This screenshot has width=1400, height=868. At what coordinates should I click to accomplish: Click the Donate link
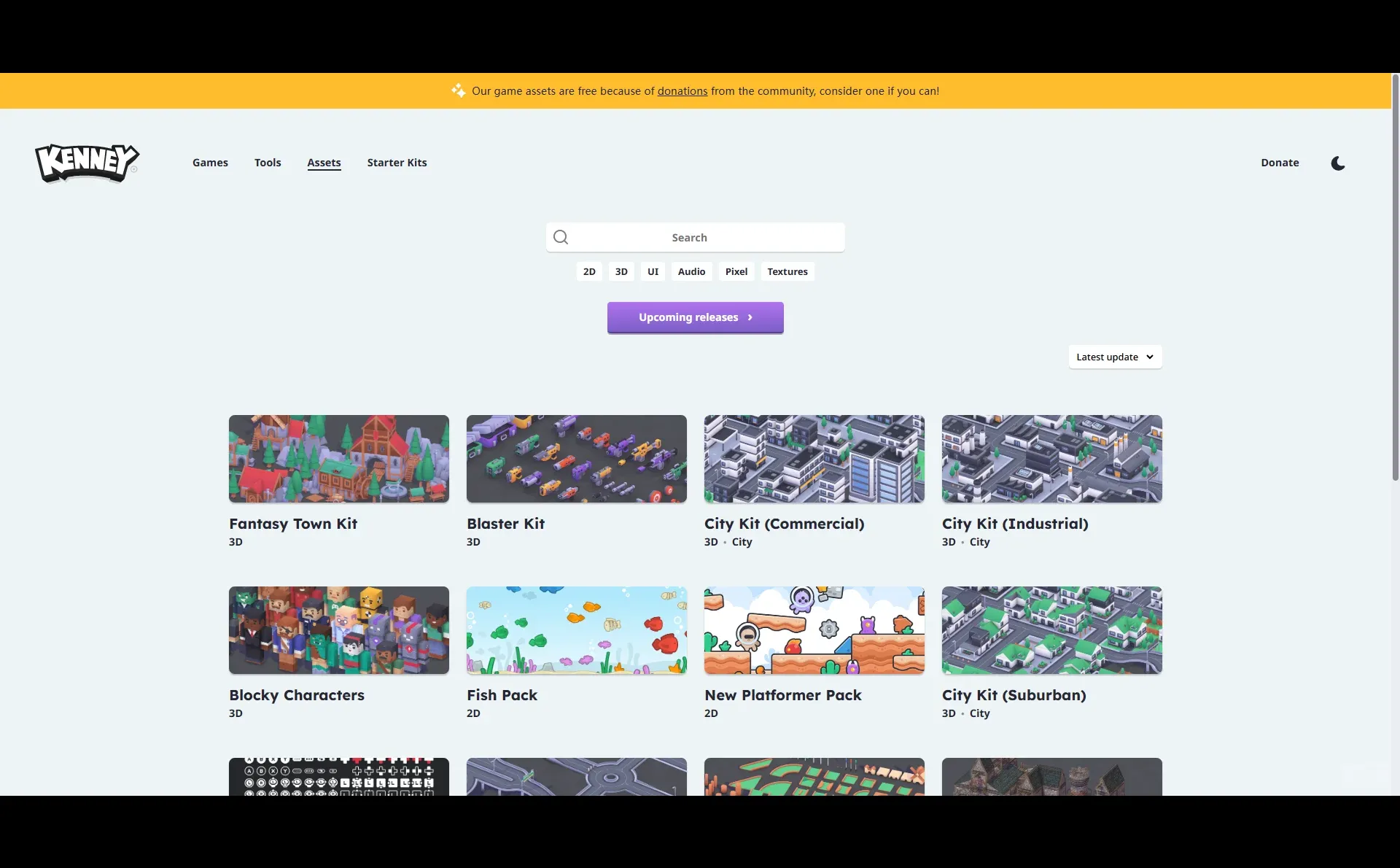point(1280,163)
